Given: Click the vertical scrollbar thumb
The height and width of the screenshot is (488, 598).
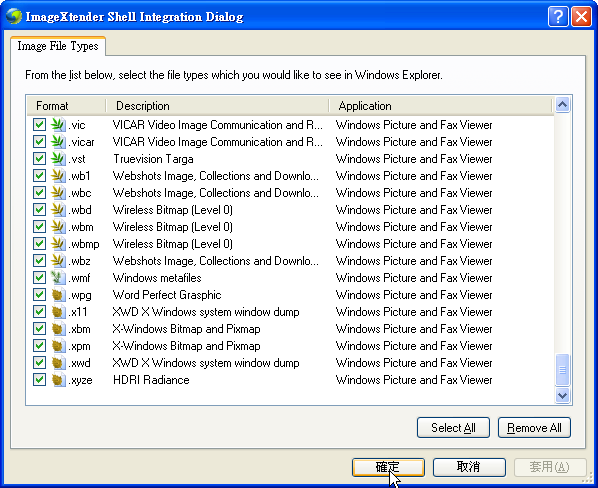Looking at the screenshot, I should point(563,369).
